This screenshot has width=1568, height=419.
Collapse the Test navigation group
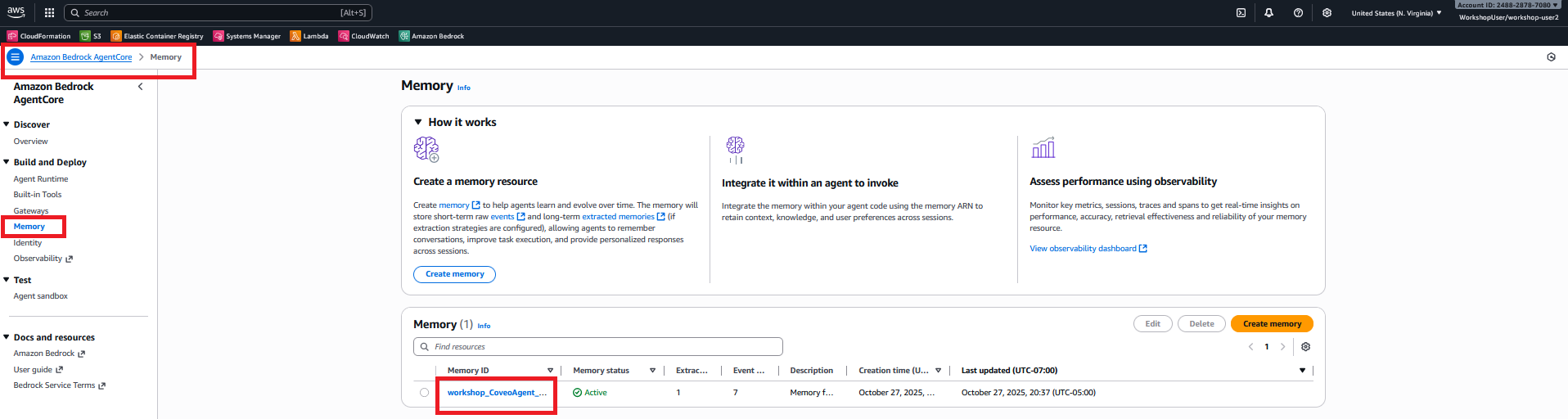(7, 280)
